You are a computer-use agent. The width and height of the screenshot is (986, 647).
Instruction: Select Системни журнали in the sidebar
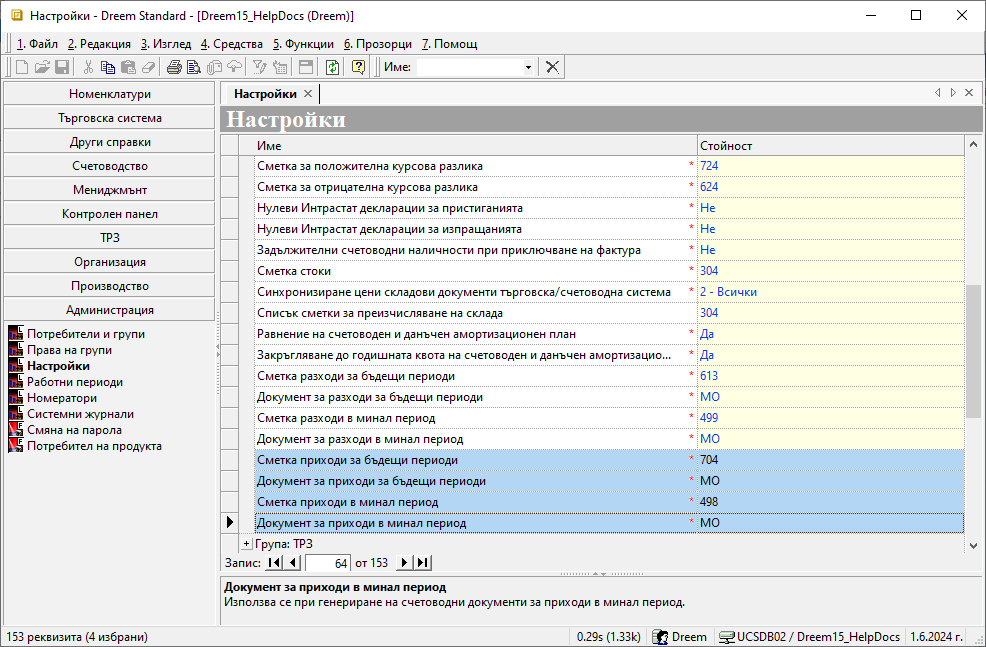(x=80, y=414)
